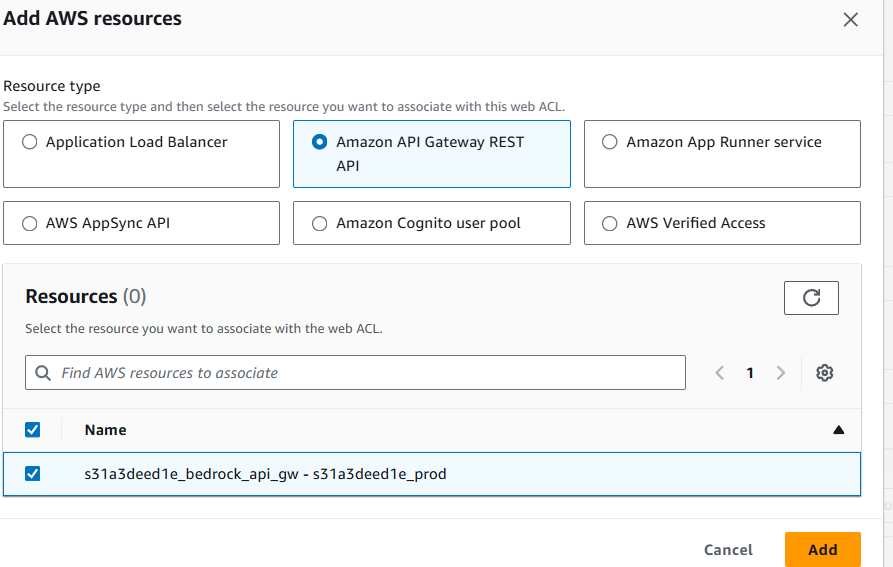Go to next page of resources
893x567 pixels.
(x=781, y=373)
